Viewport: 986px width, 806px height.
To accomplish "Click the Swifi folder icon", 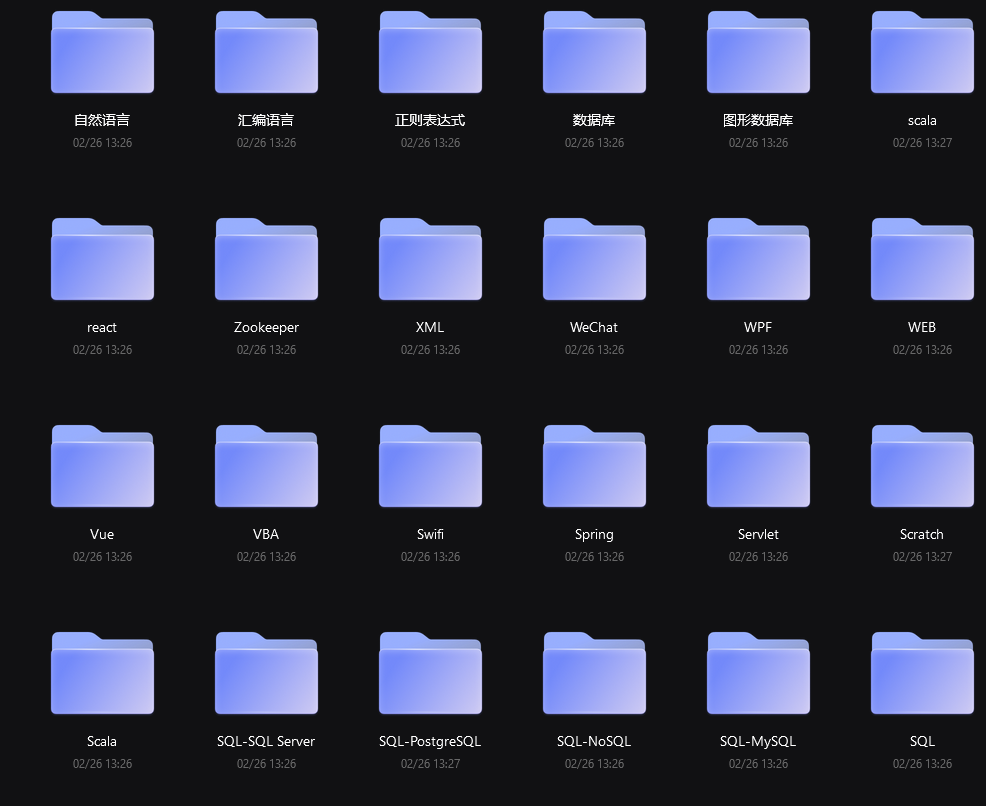I will click(431, 466).
